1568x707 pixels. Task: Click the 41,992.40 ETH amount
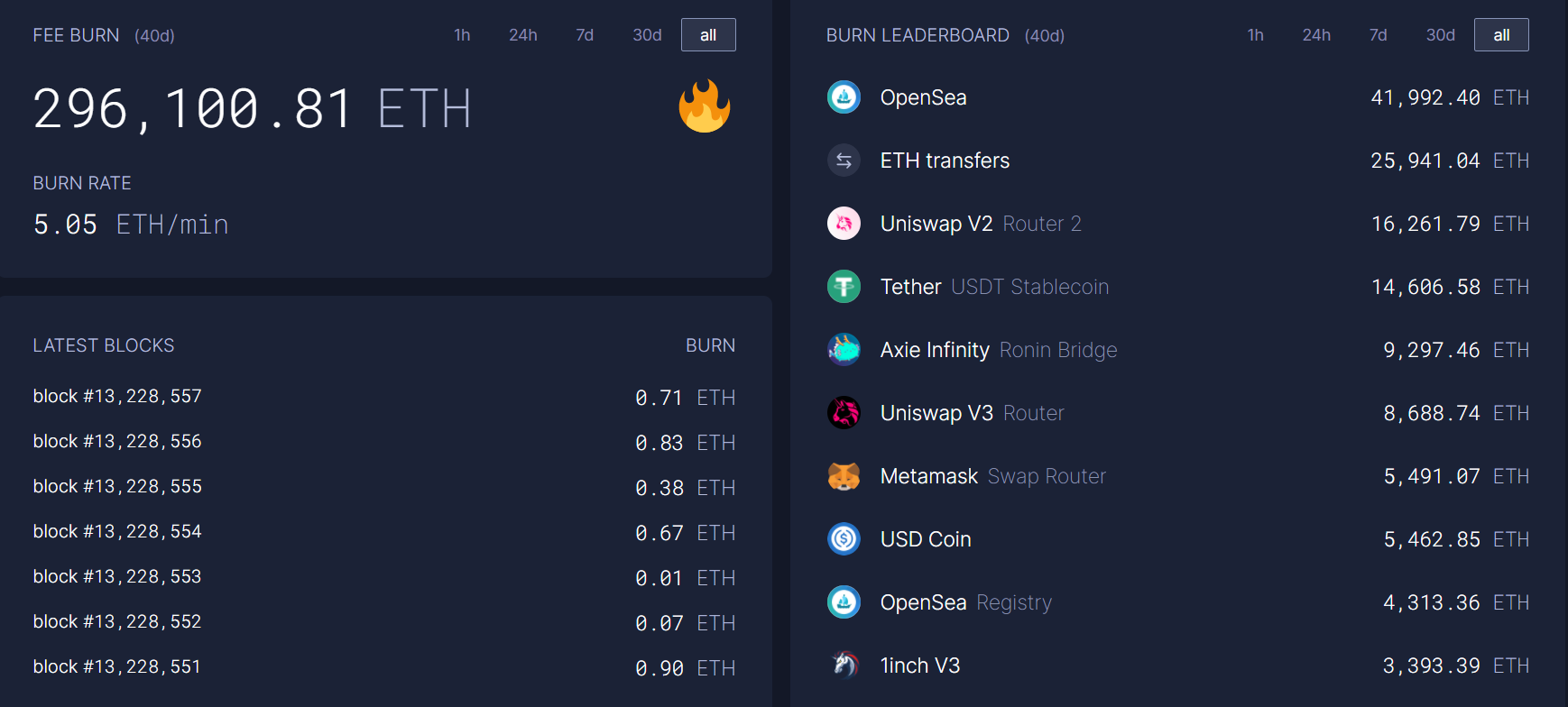pos(1450,97)
